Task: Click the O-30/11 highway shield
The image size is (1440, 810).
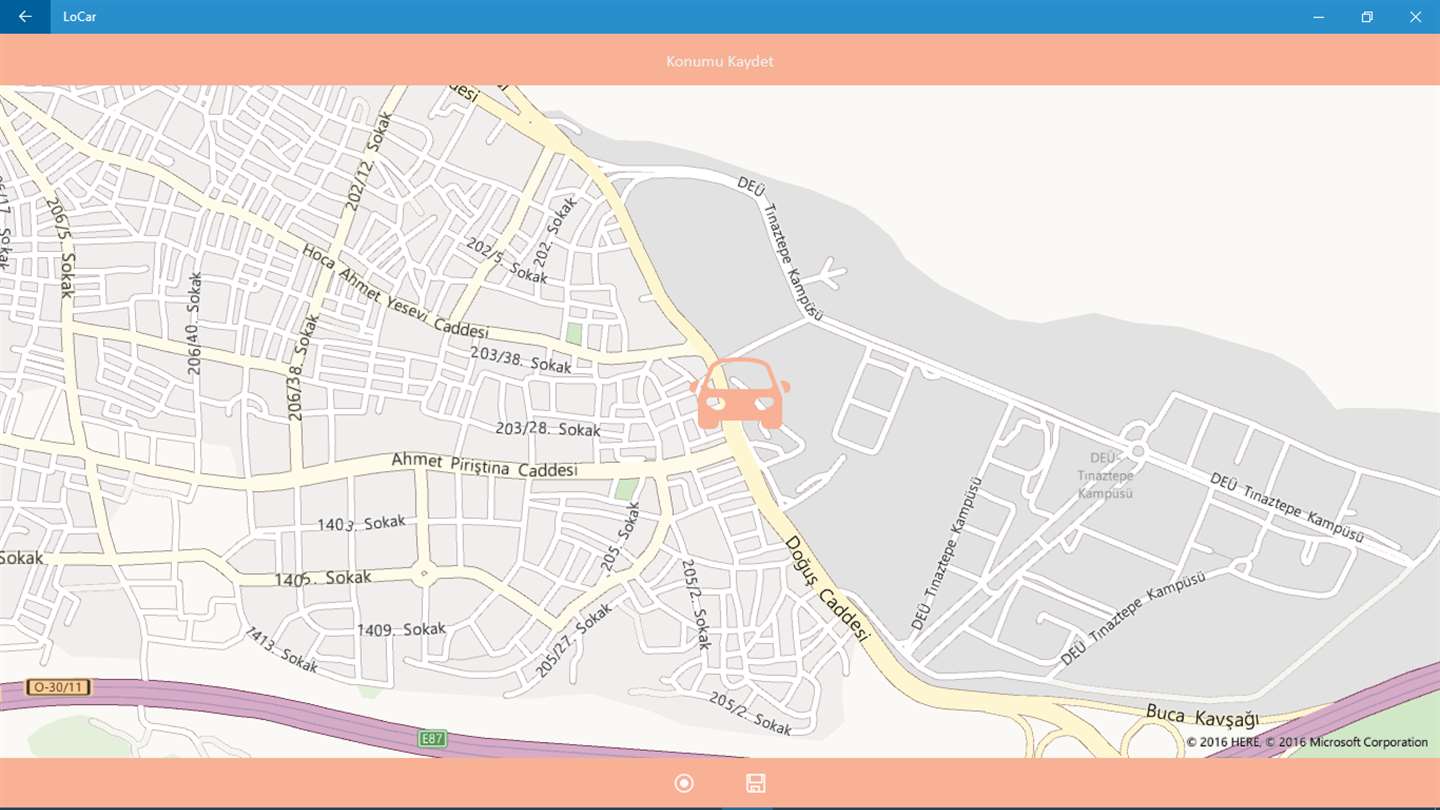Action: tap(58, 687)
